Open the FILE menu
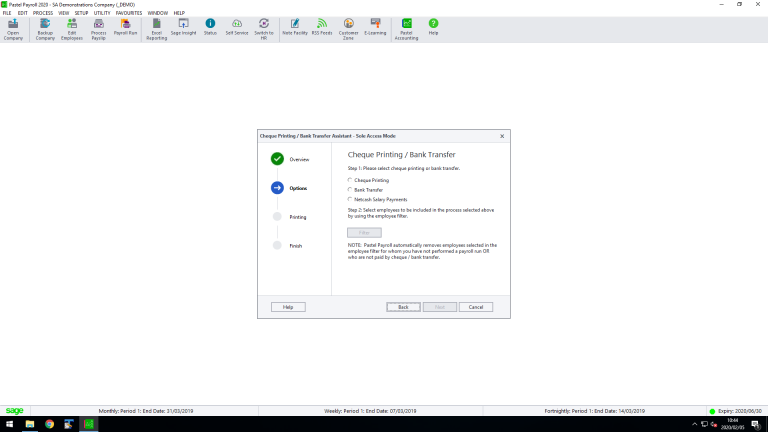This screenshot has width=768, height=432. 7,13
